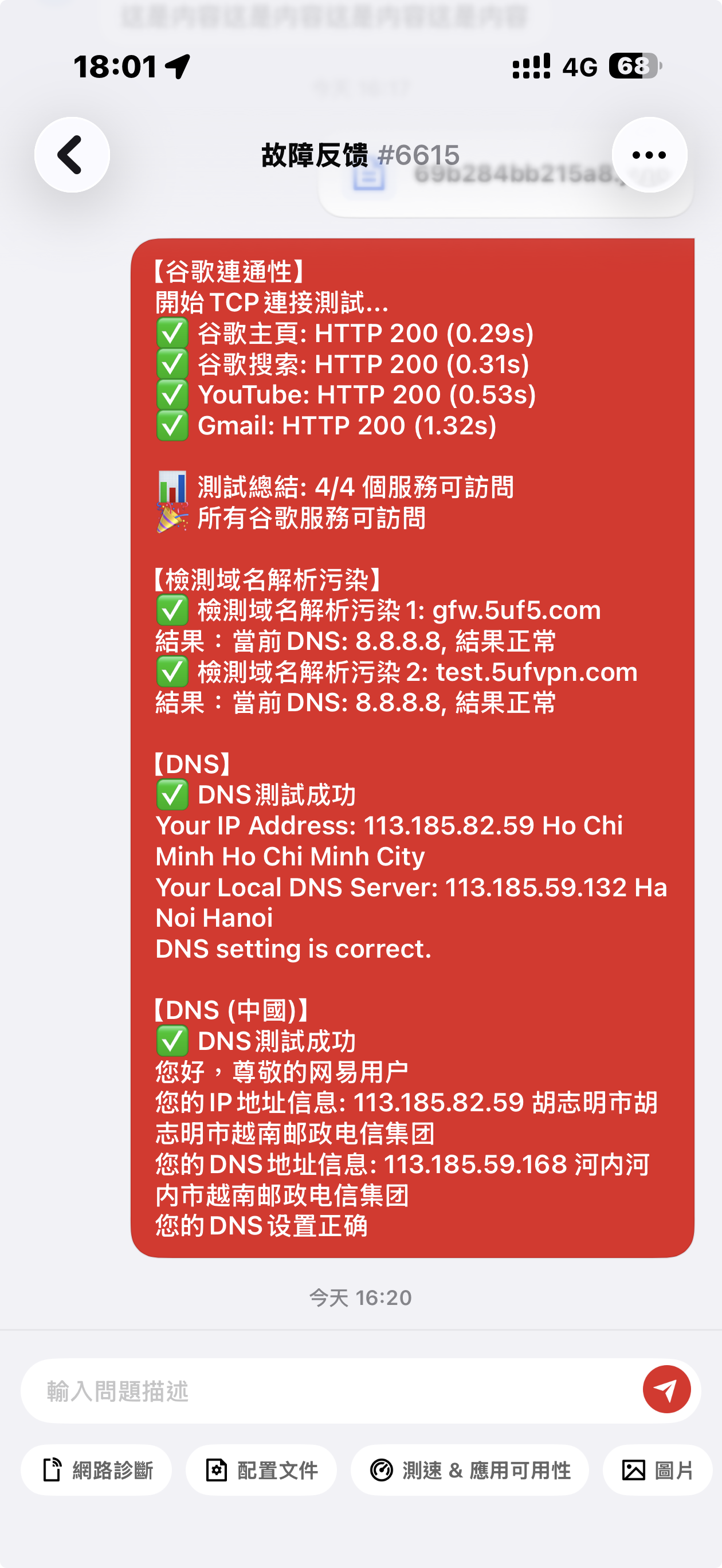Open 網路診斷 network diagnosis
The width and height of the screenshot is (722, 1568).
[96, 1470]
